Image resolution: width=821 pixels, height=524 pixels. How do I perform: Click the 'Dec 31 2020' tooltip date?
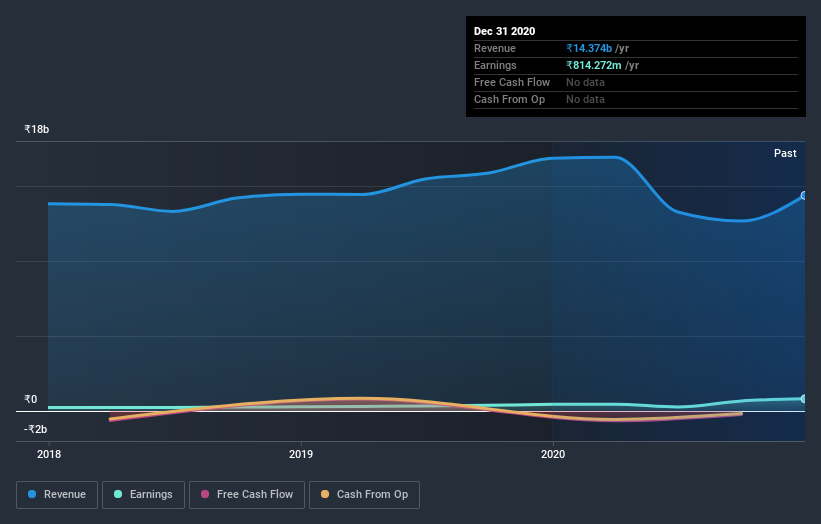pyautogui.click(x=505, y=31)
